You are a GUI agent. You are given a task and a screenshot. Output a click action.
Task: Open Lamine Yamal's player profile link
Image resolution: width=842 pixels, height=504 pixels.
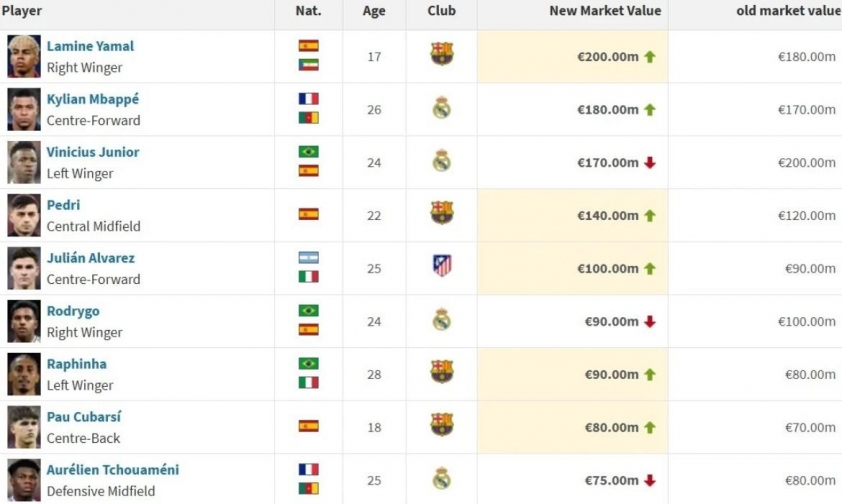pos(90,46)
